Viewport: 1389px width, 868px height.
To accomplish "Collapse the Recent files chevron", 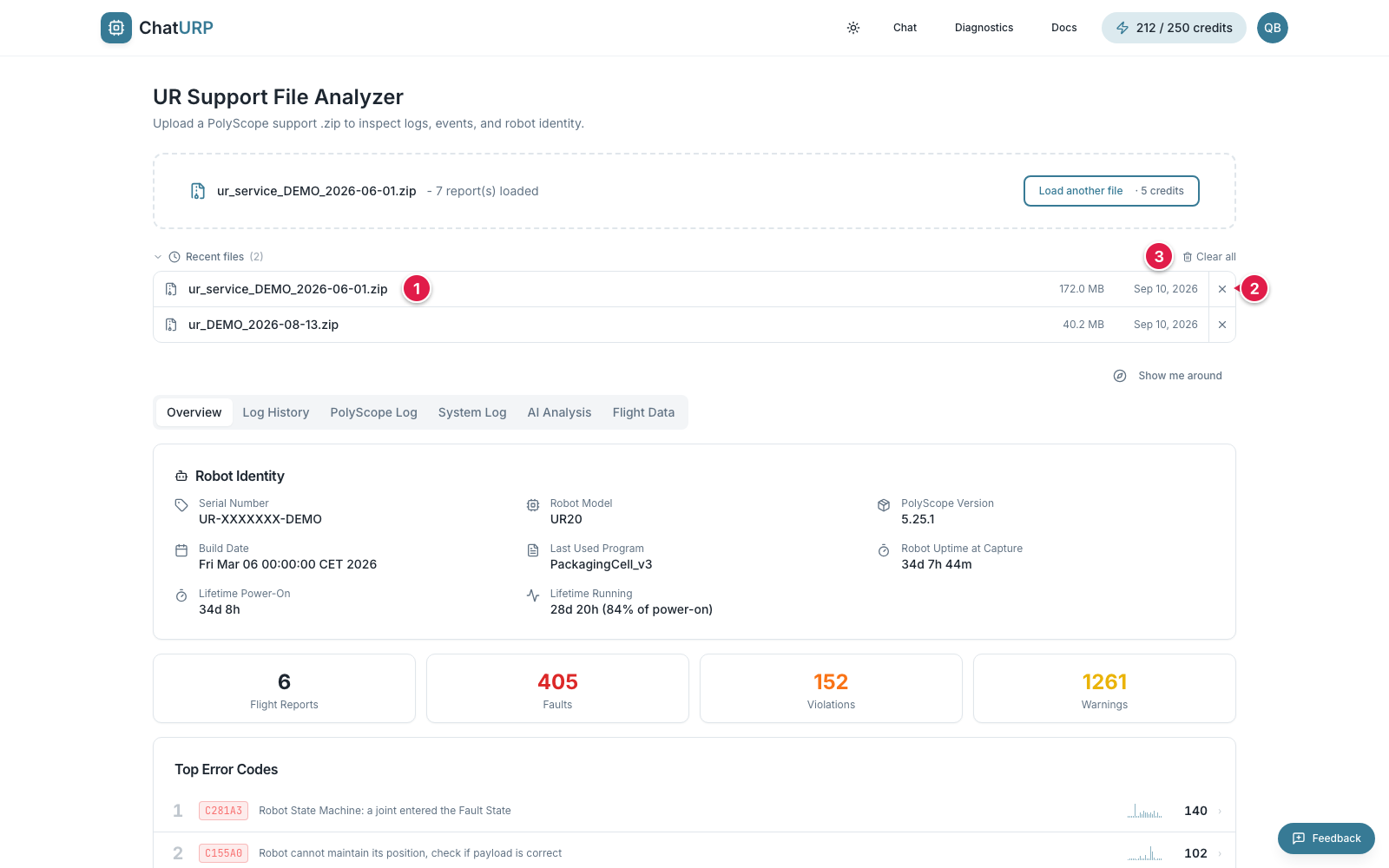I will pos(158,257).
